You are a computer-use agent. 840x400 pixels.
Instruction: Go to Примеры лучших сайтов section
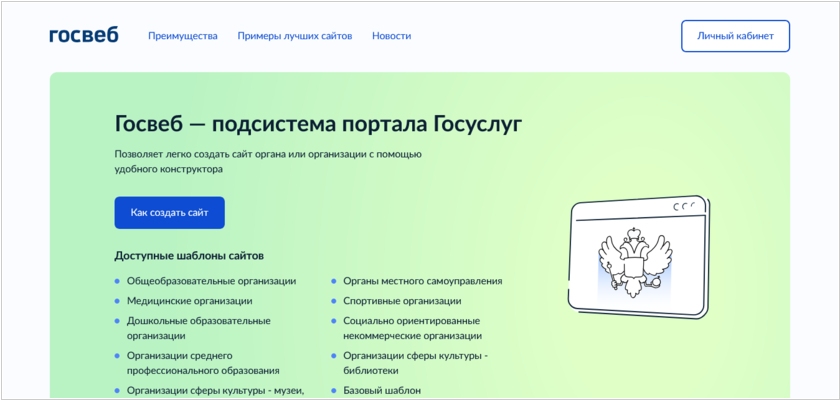[295, 36]
